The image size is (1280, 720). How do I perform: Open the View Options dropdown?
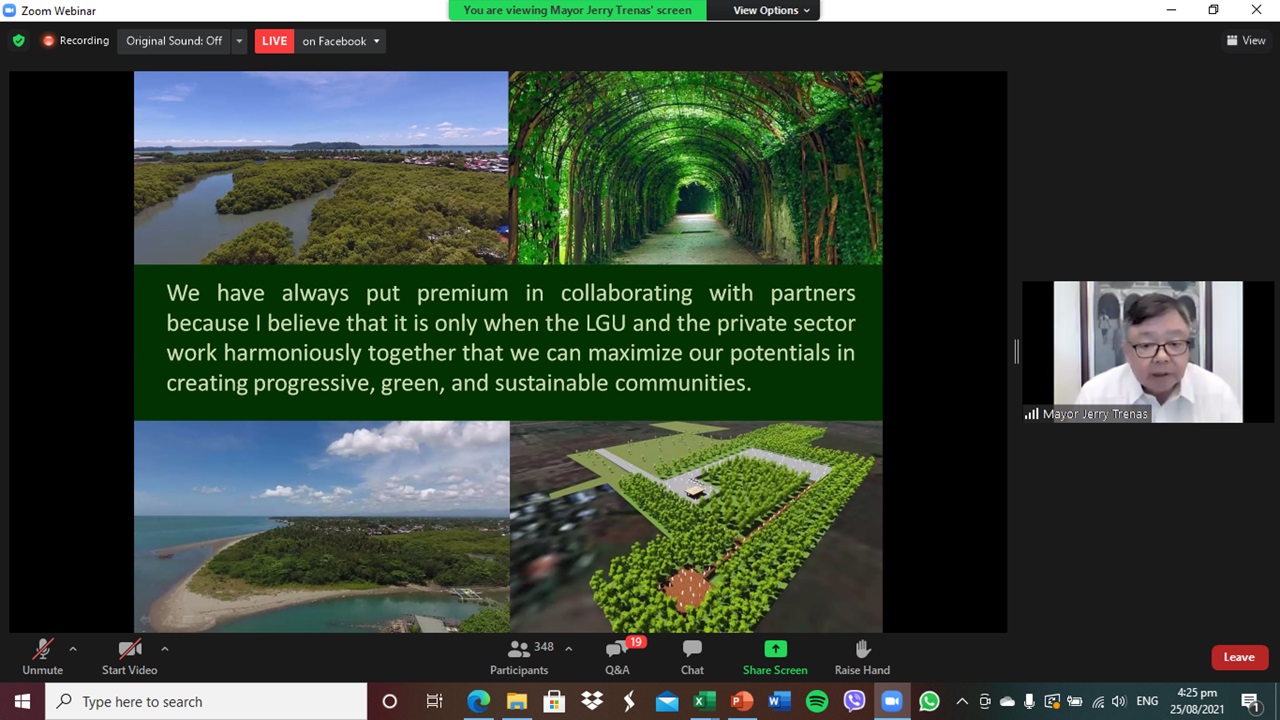771,10
